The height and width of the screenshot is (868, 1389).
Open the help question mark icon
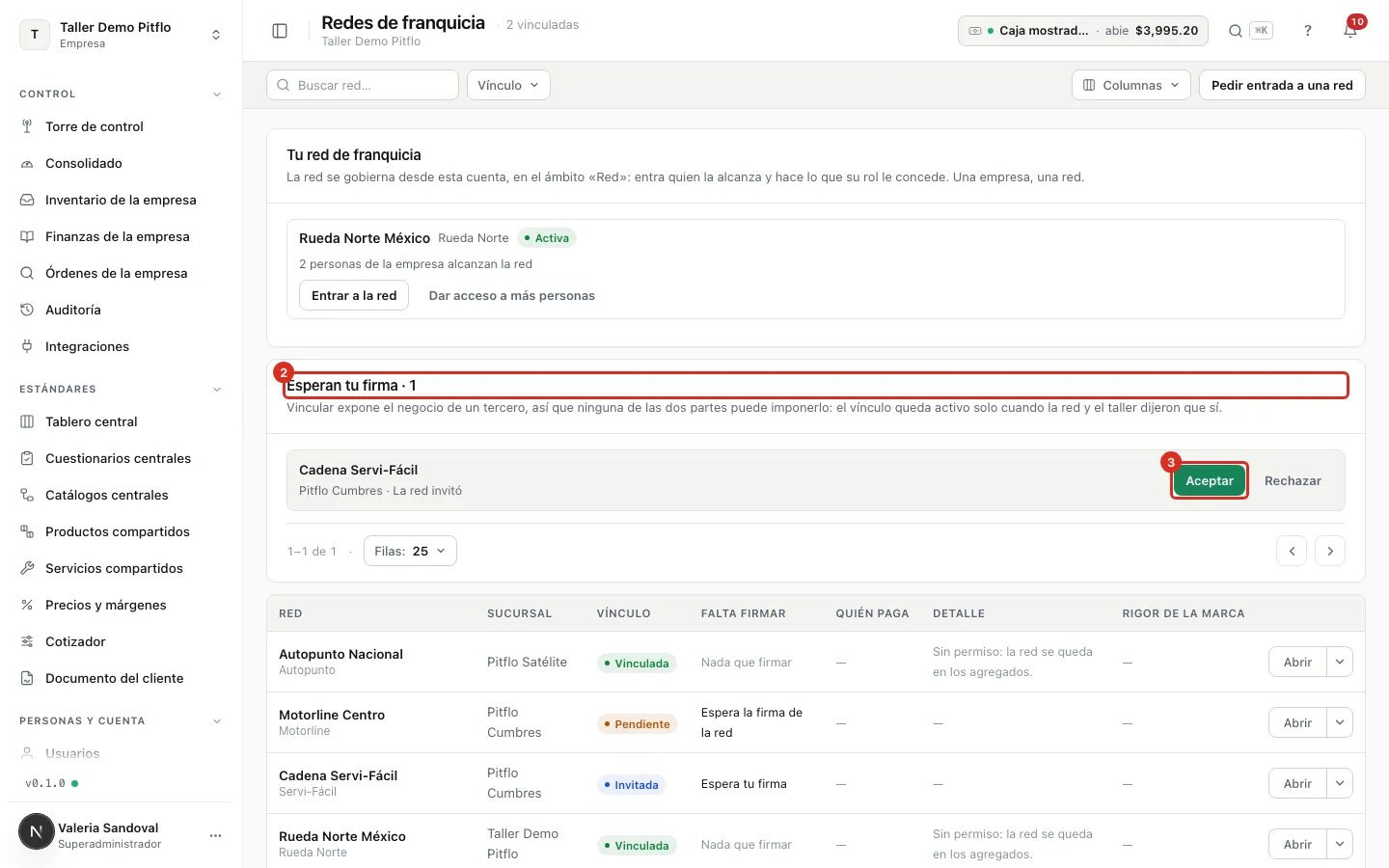pyautogui.click(x=1308, y=31)
